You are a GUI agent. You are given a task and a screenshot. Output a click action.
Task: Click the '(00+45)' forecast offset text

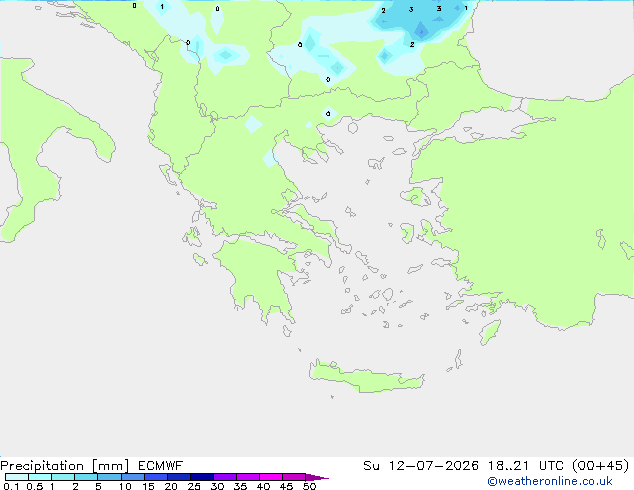tap(600, 466)
